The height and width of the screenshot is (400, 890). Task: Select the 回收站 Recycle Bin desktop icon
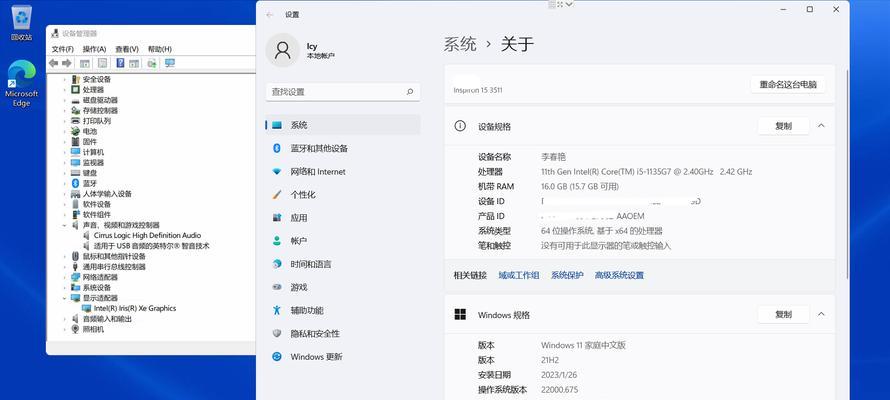pos(22,23)
